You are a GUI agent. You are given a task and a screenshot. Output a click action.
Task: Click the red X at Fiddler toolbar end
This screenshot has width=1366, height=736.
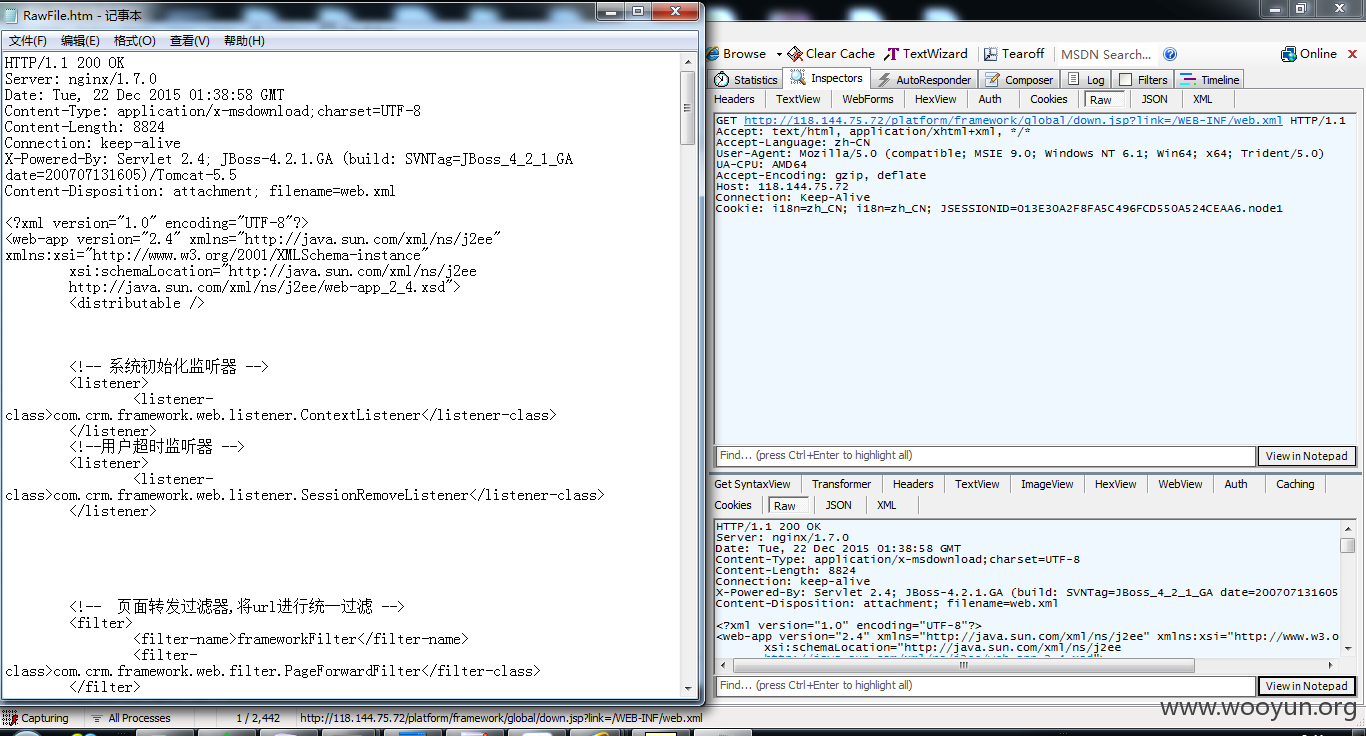[1352, 54]
